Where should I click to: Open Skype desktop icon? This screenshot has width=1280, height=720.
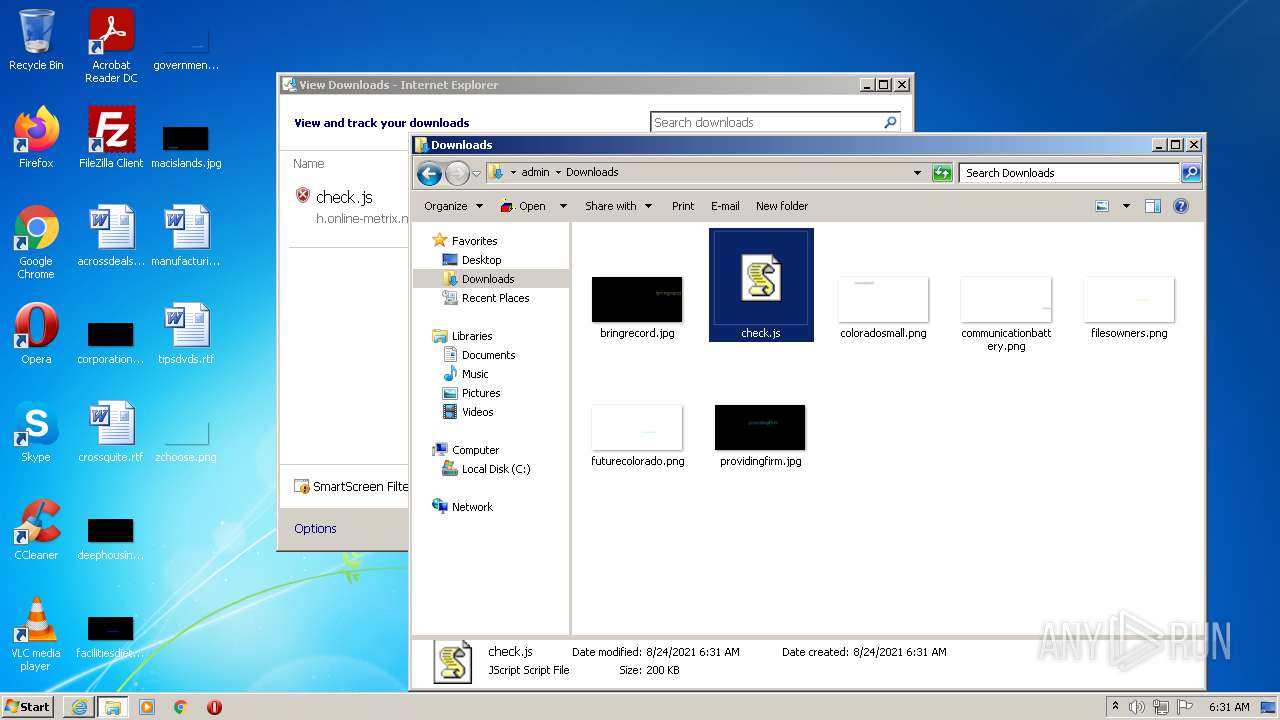click(36, 432)
